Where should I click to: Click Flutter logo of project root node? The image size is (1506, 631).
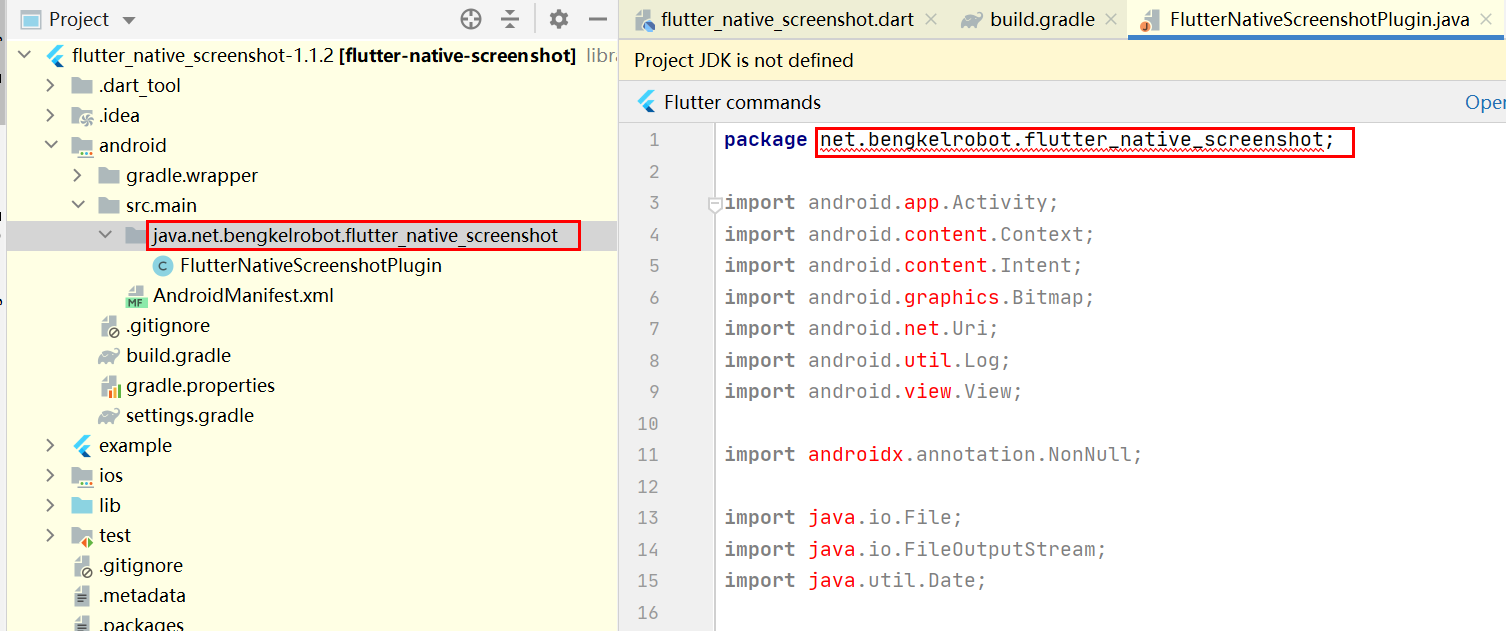[x=56, y=55]
